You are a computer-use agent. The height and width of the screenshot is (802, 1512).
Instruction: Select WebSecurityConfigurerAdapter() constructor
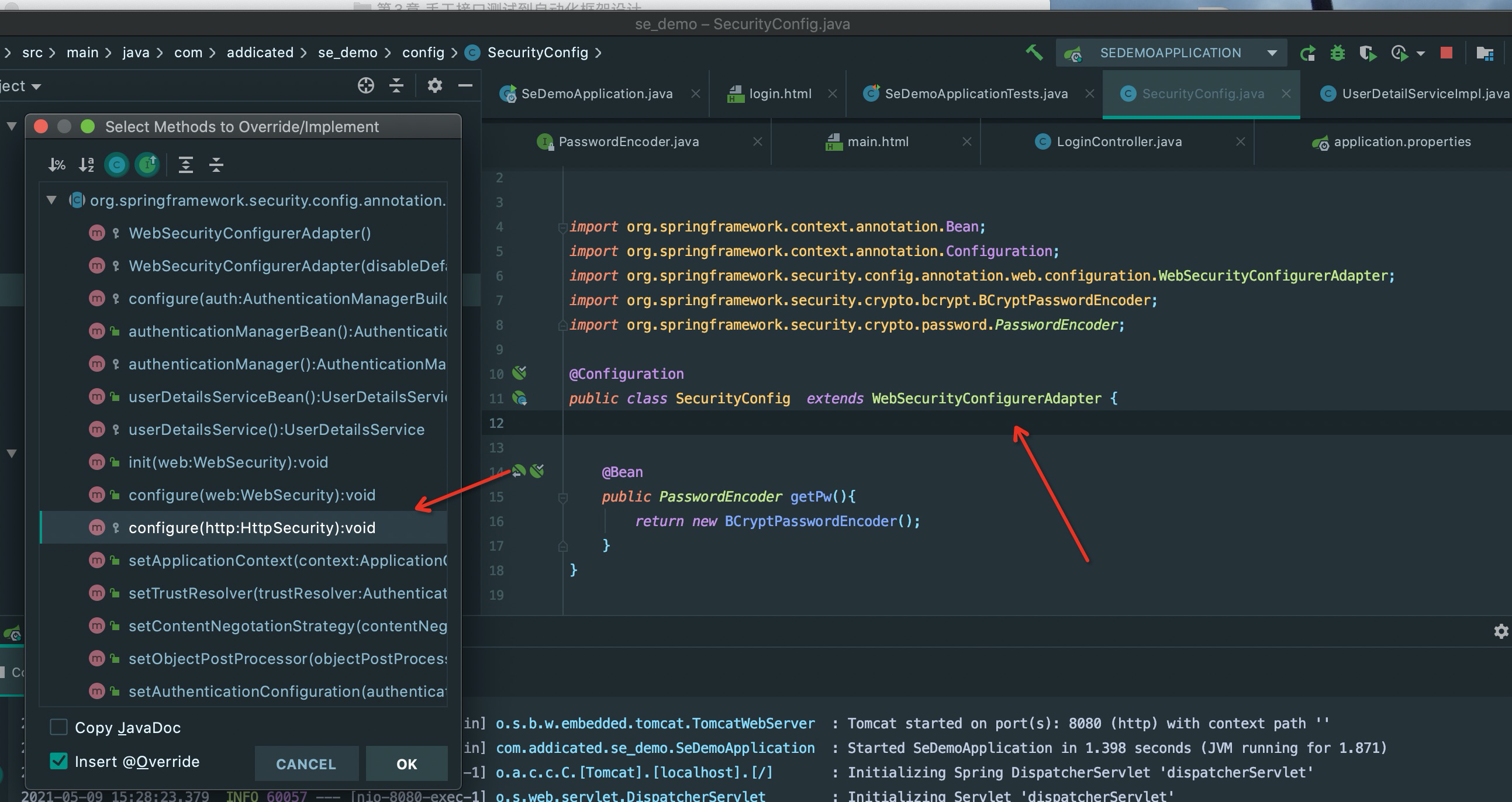pos(244,233)
